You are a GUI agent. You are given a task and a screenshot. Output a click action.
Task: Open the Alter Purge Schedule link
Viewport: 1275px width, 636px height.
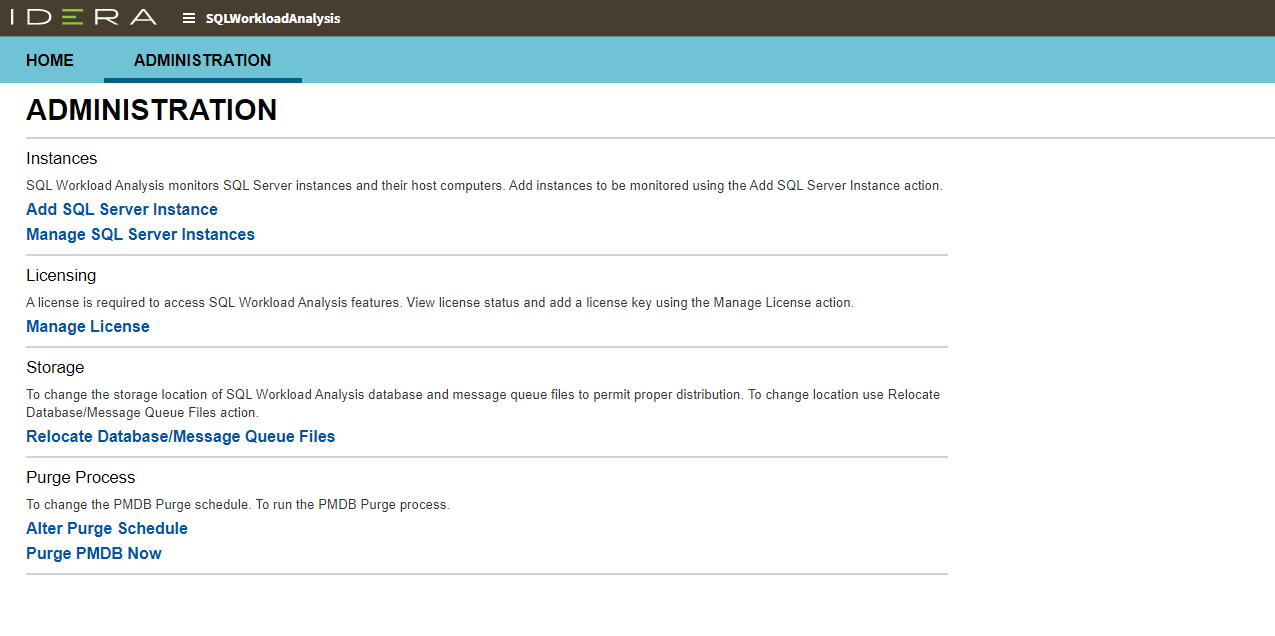107,528
